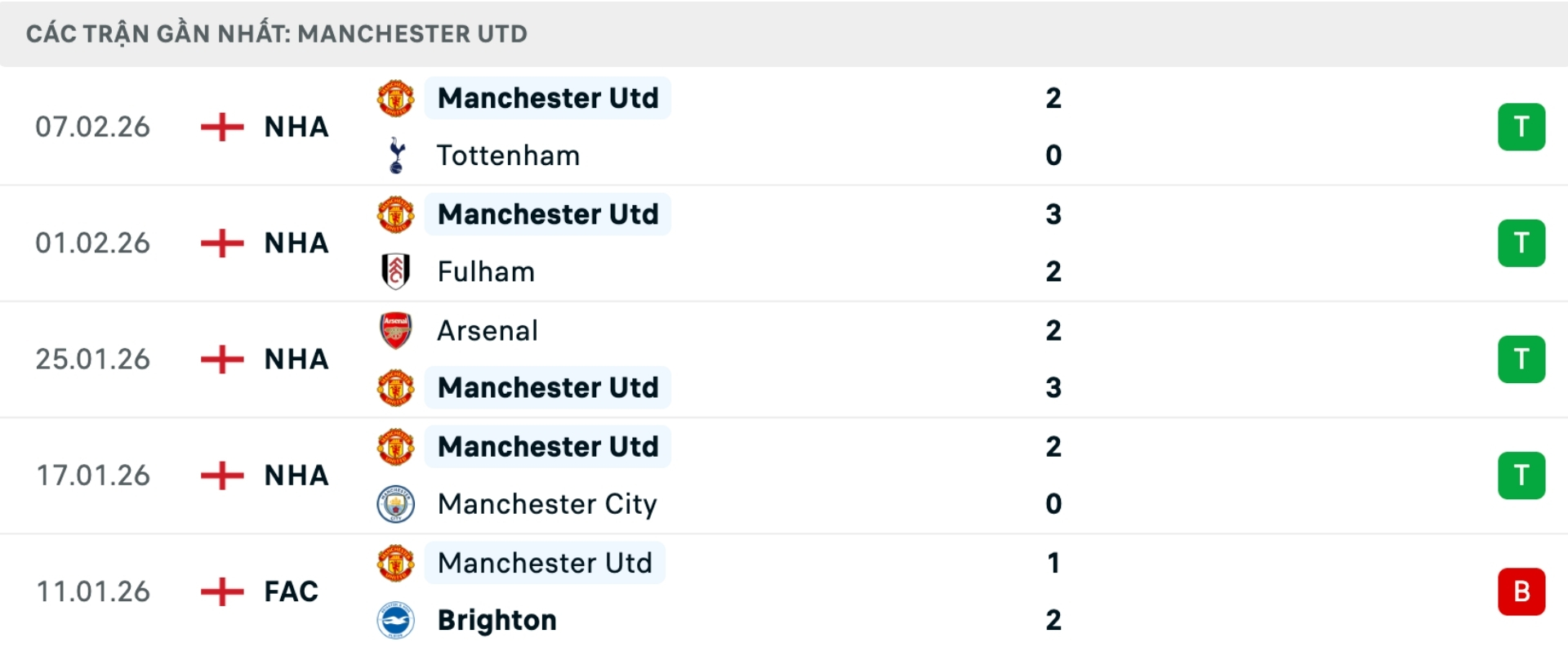The image size is (1568, 647).
Task: Expand the Fulham match details row
Action: tap(784, 243)
